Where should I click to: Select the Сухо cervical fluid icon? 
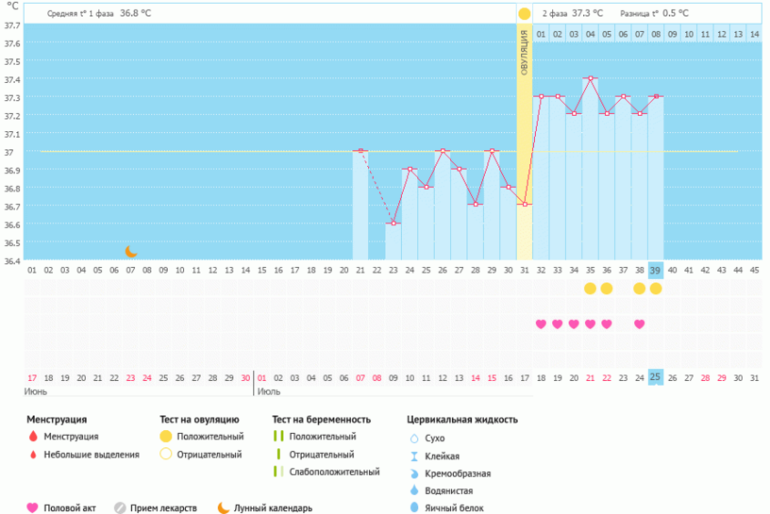click(414, 438)
